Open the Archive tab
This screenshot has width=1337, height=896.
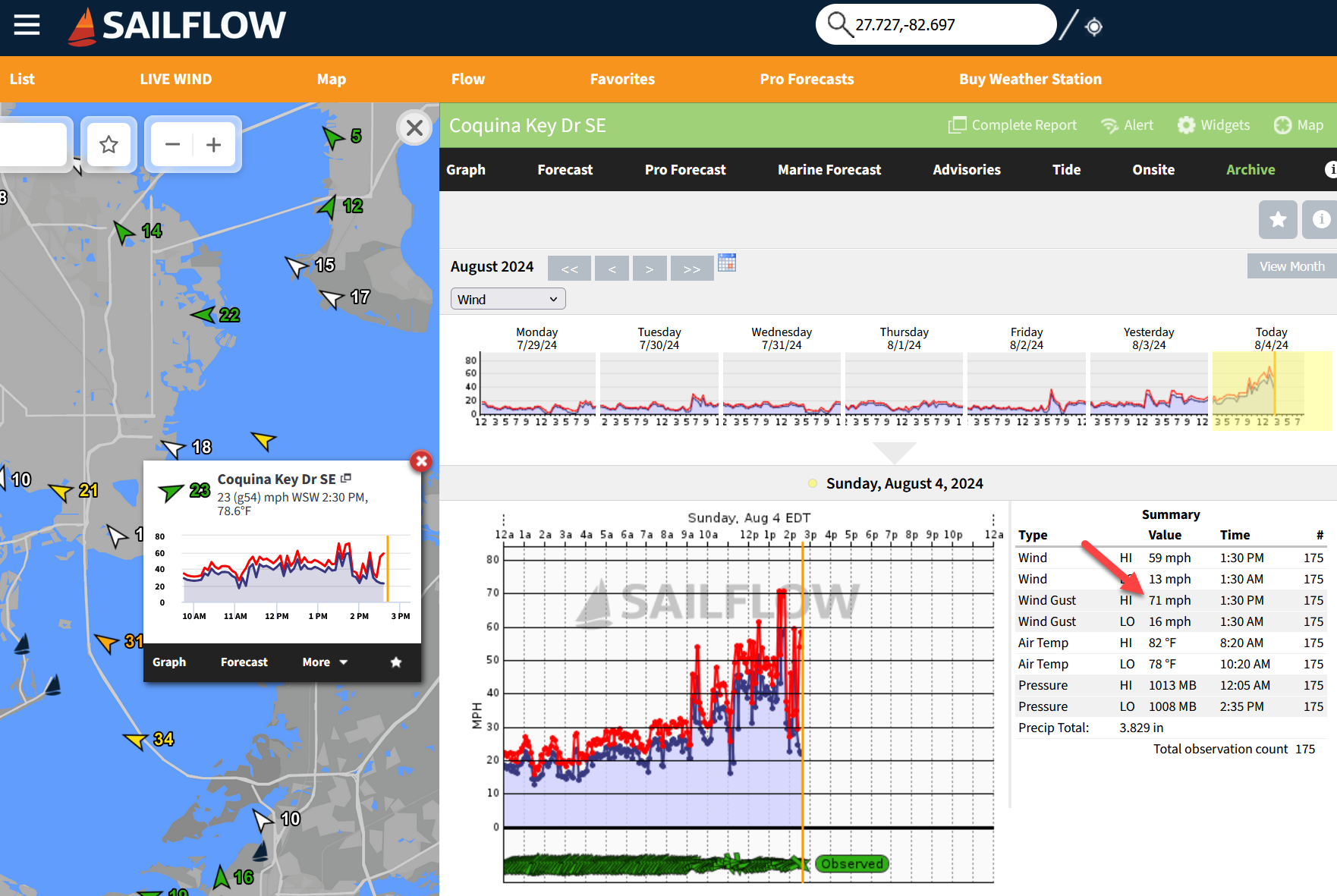click(x=1250, y=170)
